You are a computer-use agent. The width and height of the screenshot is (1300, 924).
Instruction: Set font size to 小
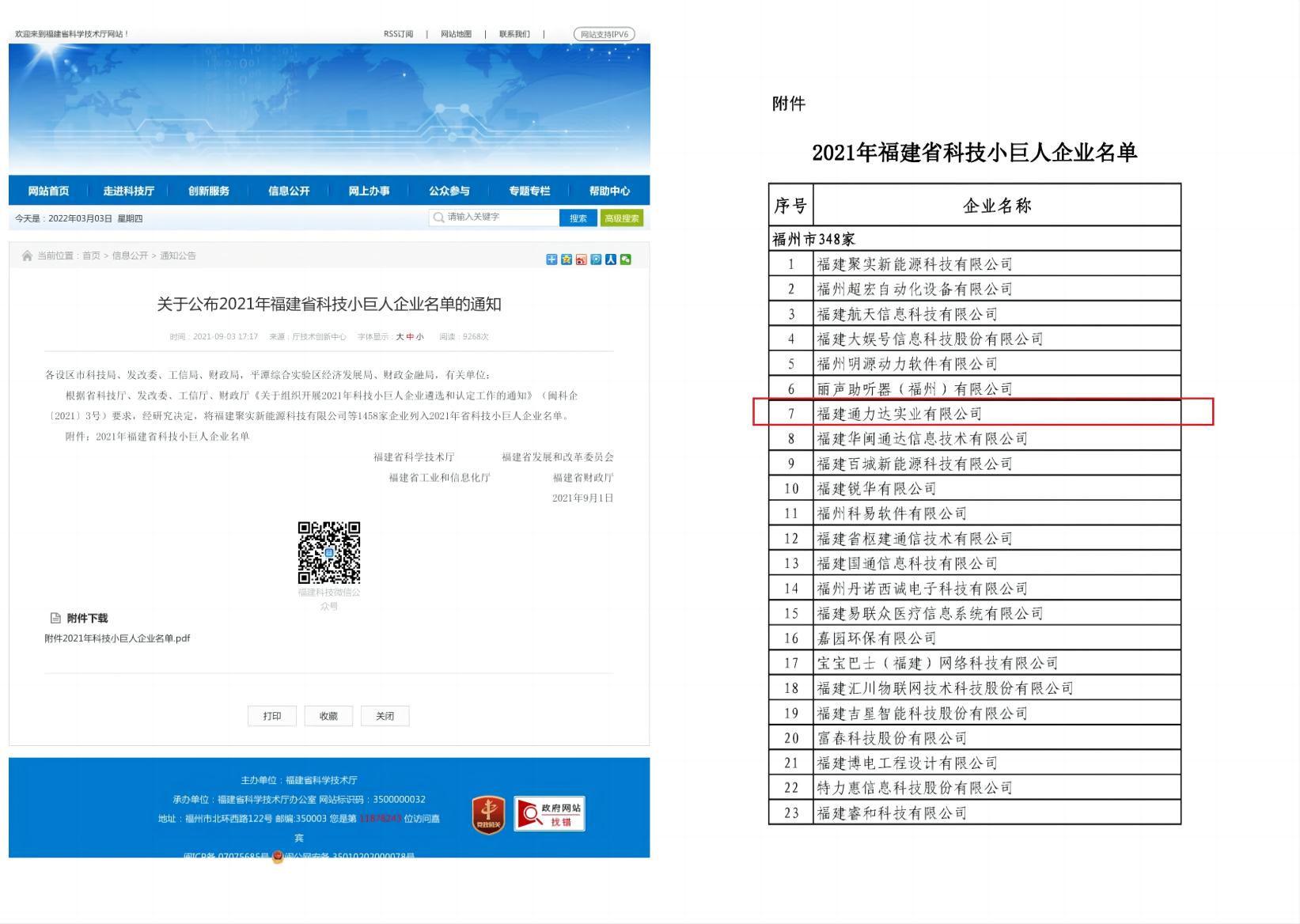click(420, 337)
